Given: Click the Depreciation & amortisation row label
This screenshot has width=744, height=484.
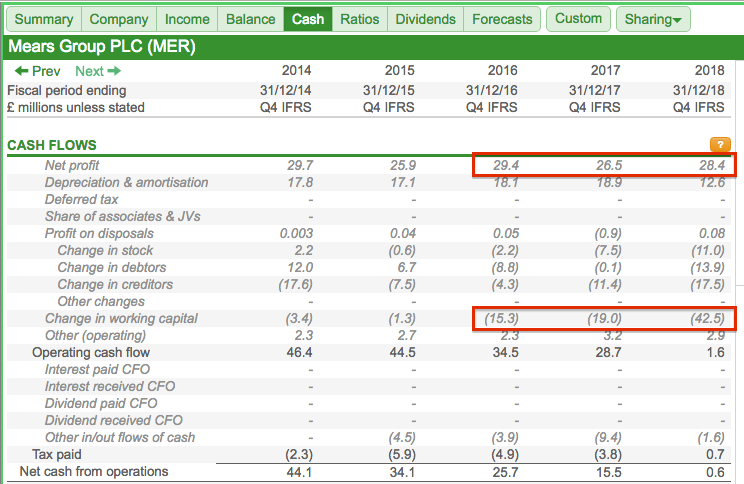Looking at the screenshot, I should tap(127, 183).
